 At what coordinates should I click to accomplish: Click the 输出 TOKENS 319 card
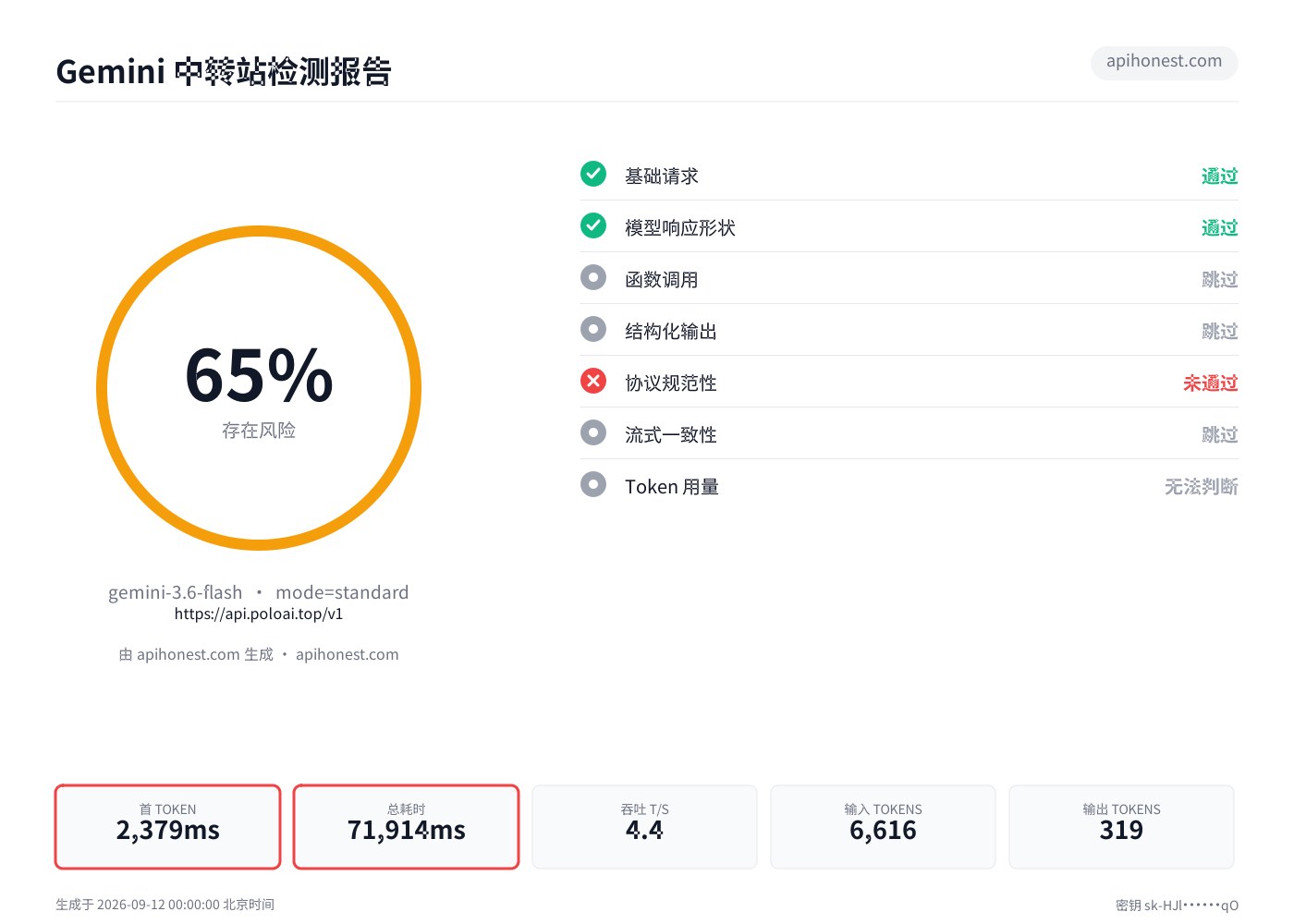click(x=1121, y=827)
